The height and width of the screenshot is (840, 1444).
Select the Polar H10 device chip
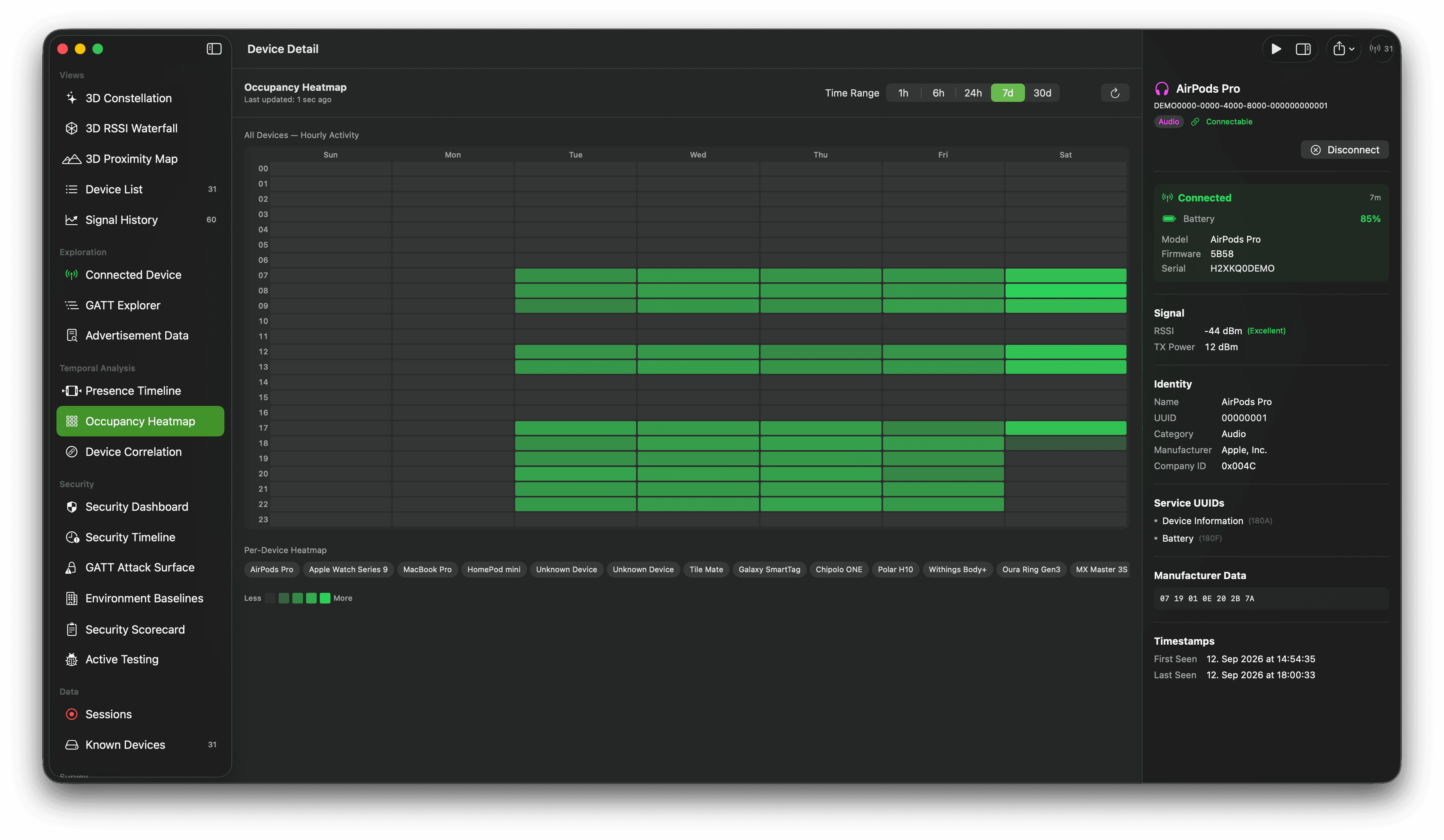coord(895,569)
